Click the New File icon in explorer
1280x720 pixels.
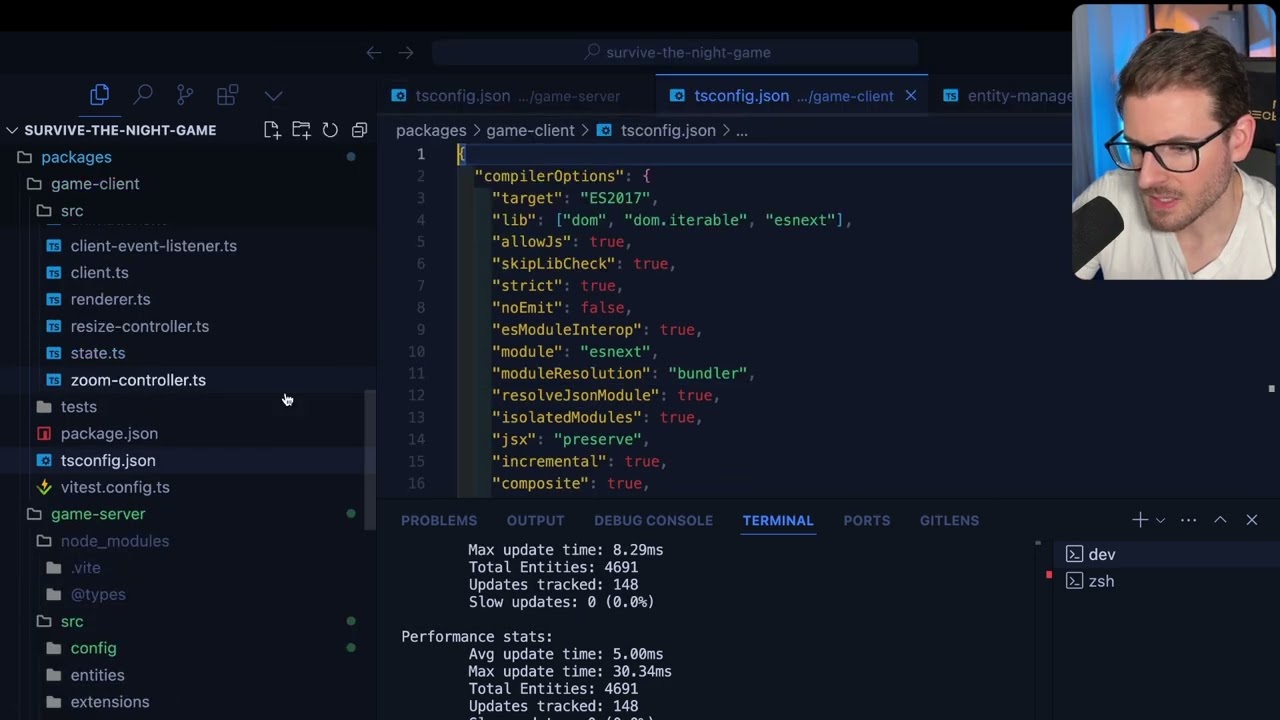point(272,130)
